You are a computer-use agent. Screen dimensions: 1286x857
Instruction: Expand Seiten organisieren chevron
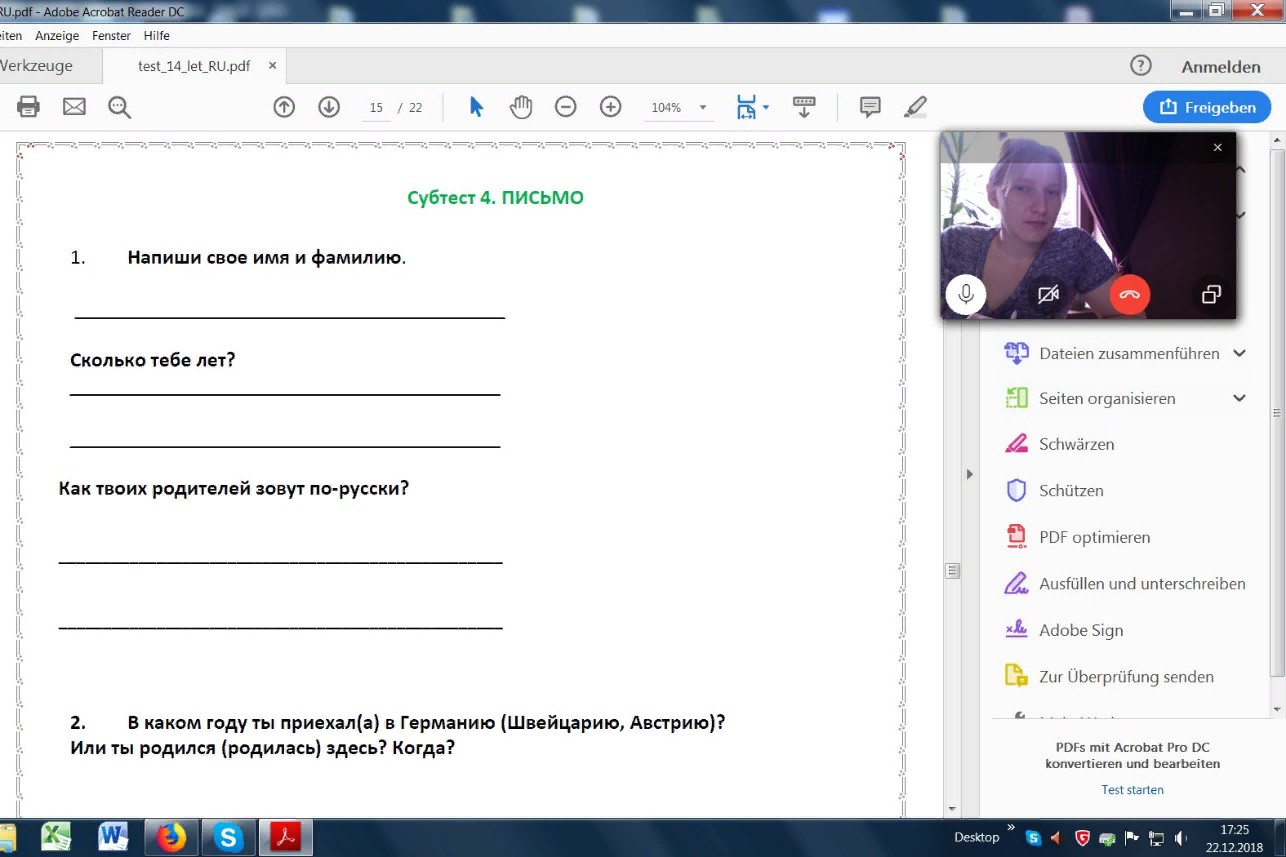pyautogui.click(x=1239, y=398)
